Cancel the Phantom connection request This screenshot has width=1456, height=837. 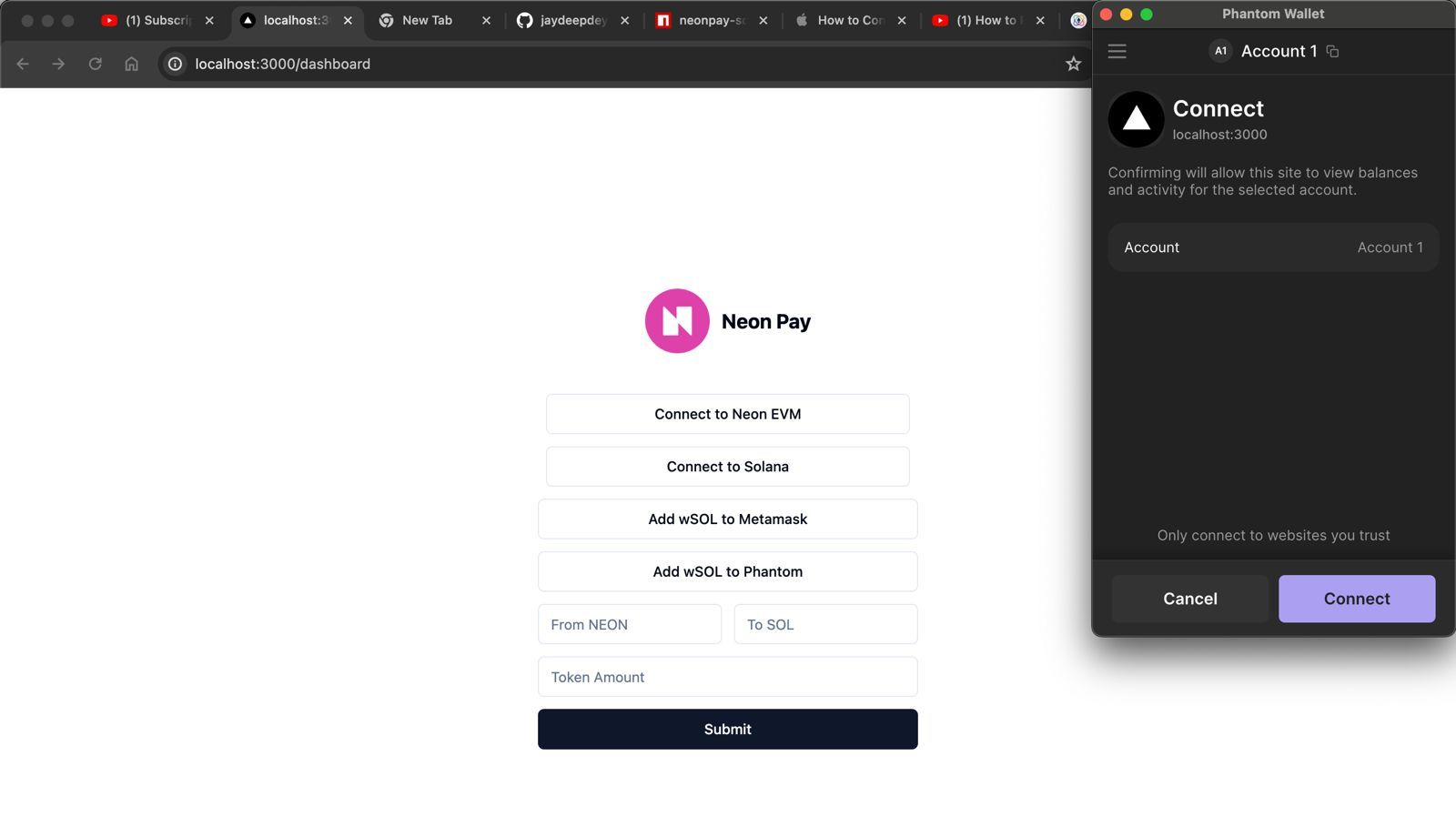tap(1190, 599)
